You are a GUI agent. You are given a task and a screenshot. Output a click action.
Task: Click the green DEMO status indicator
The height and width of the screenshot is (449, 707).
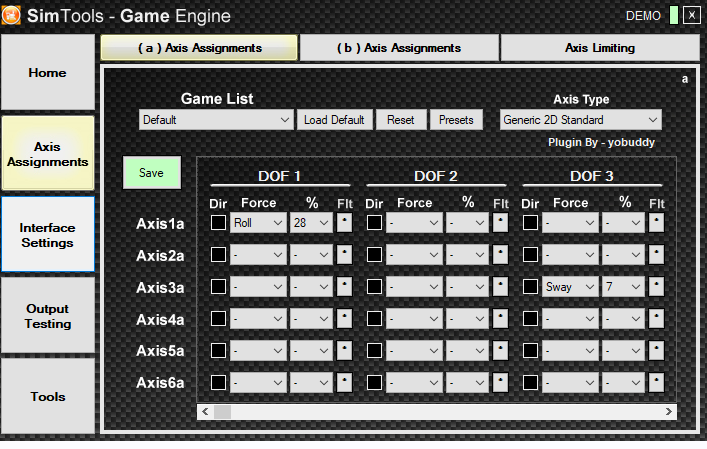(x=674, y=15)
